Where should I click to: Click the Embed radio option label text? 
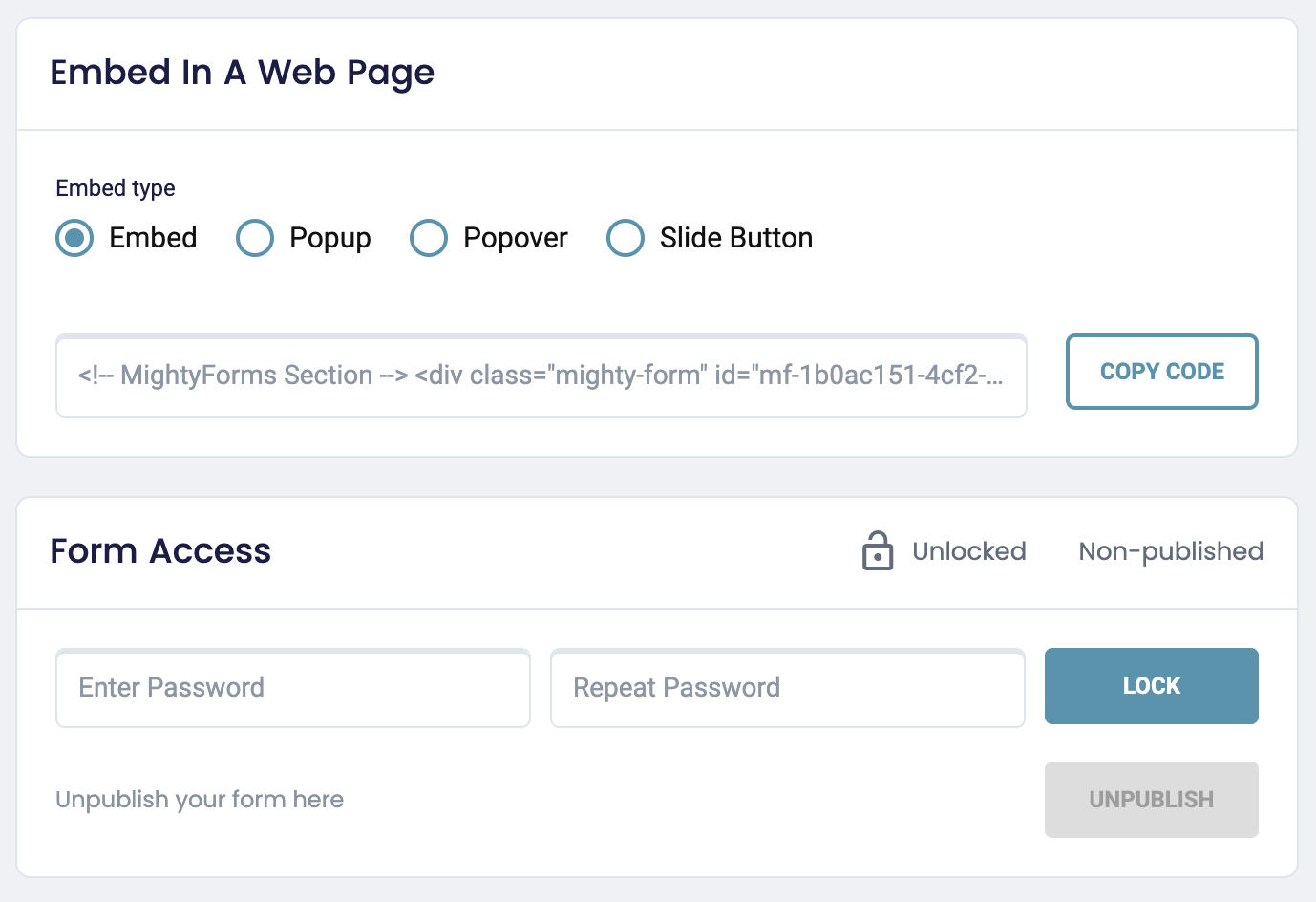point(153,238)
